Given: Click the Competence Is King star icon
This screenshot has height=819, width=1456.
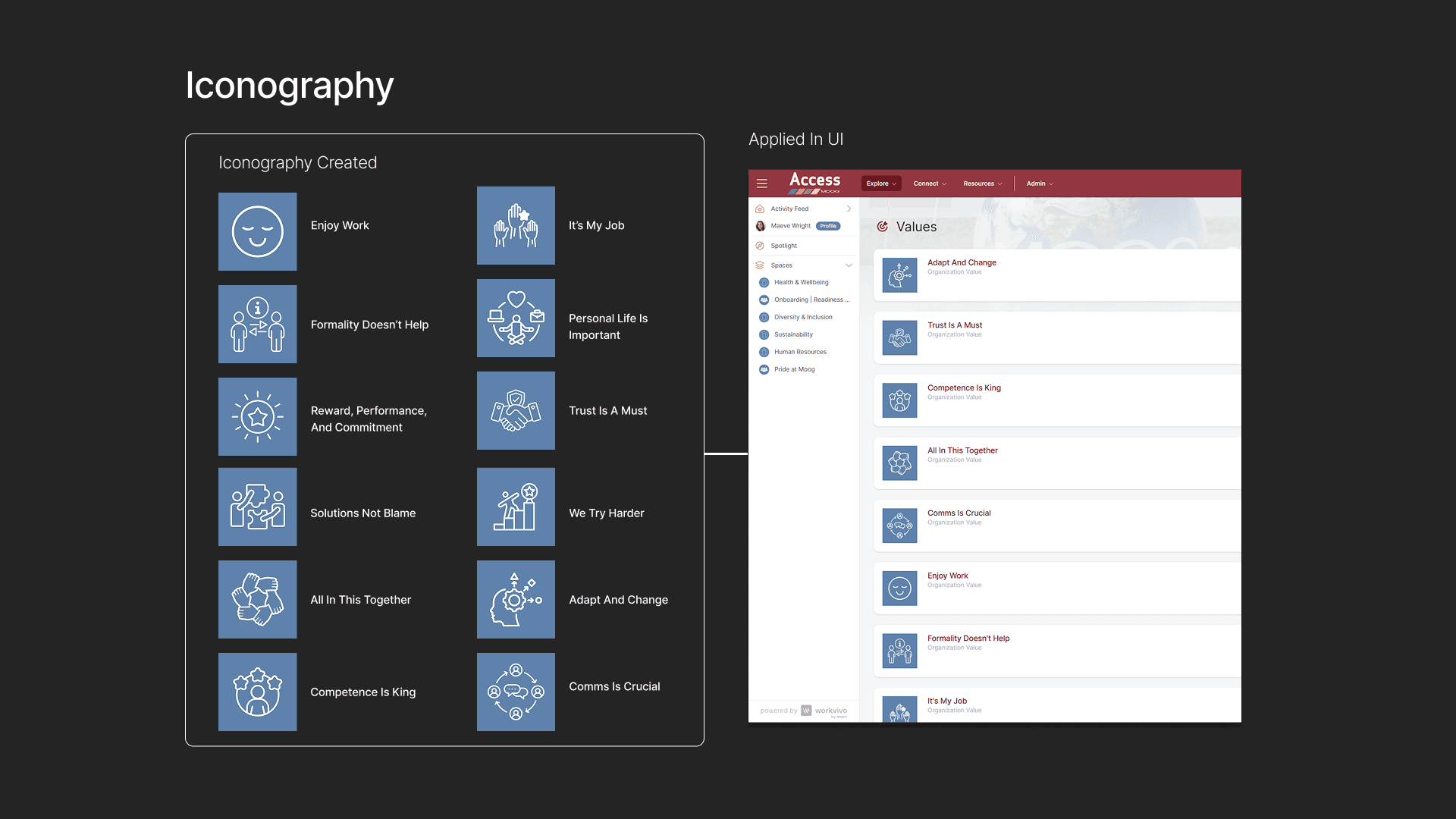Looking at the screenshot, I should (x=257, y=692).
